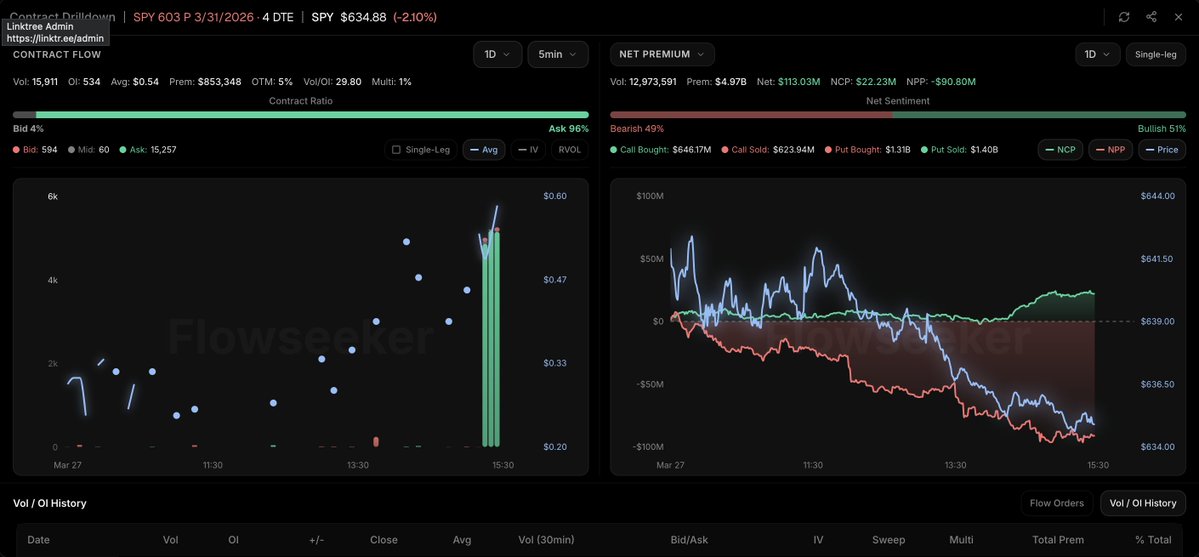This screenshot has height=557, width=1199.
Task: Toggle the IV line series
Action: click(528, 150)
